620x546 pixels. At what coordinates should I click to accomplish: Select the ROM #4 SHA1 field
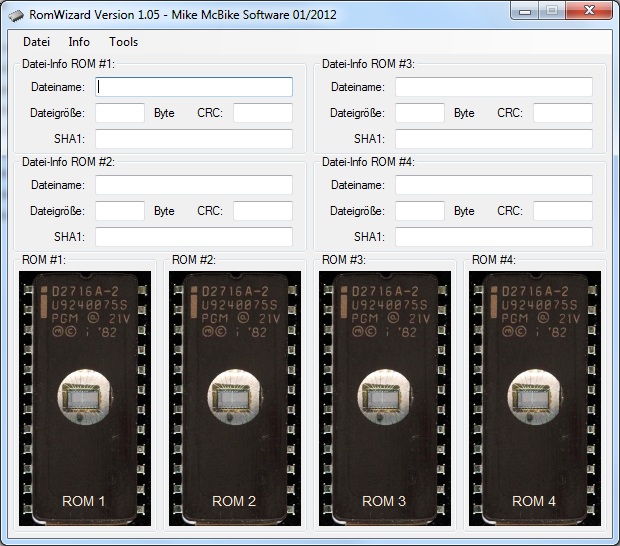(494, 237)
